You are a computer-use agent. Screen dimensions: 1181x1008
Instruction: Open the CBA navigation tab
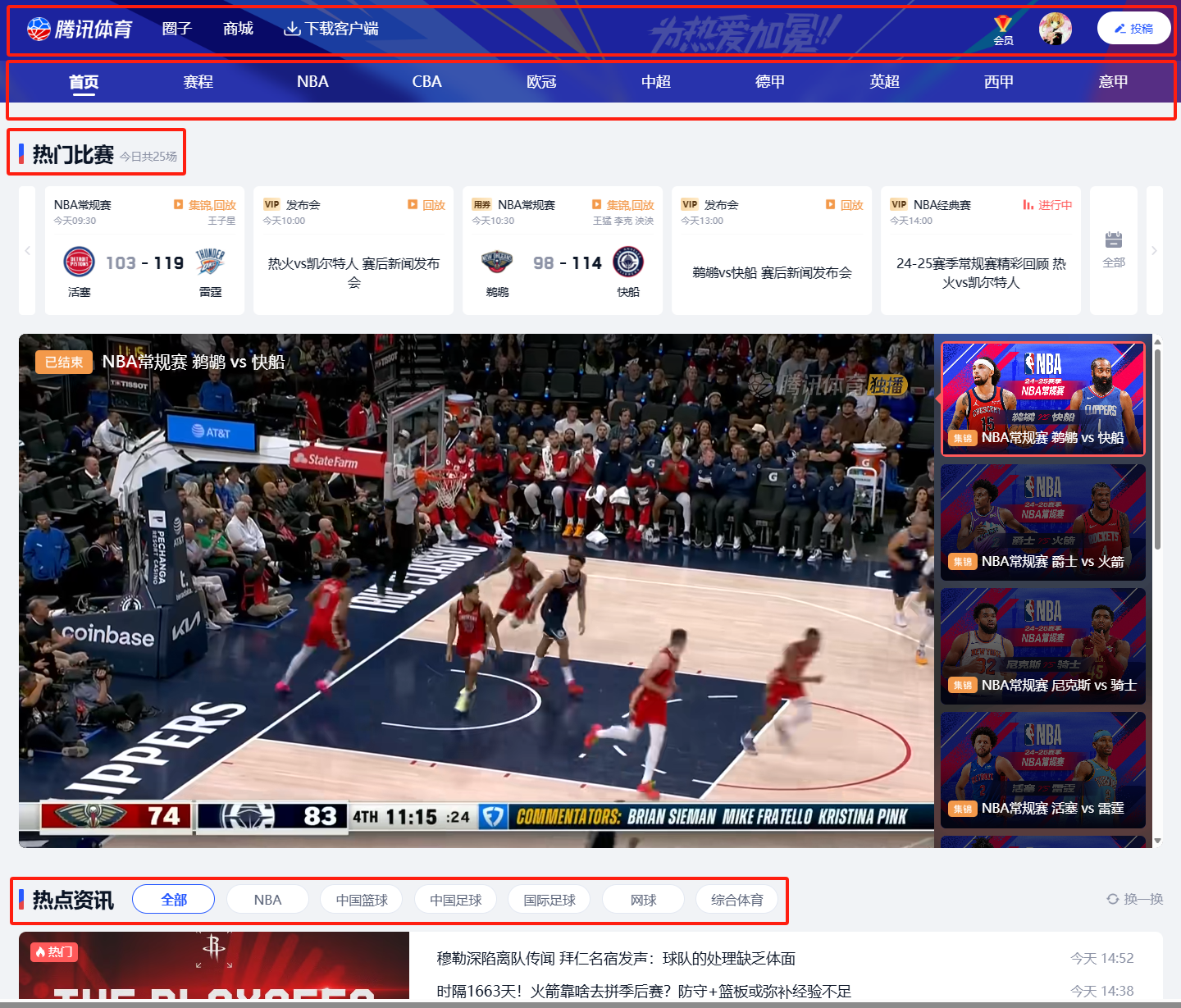coord(426,82)
